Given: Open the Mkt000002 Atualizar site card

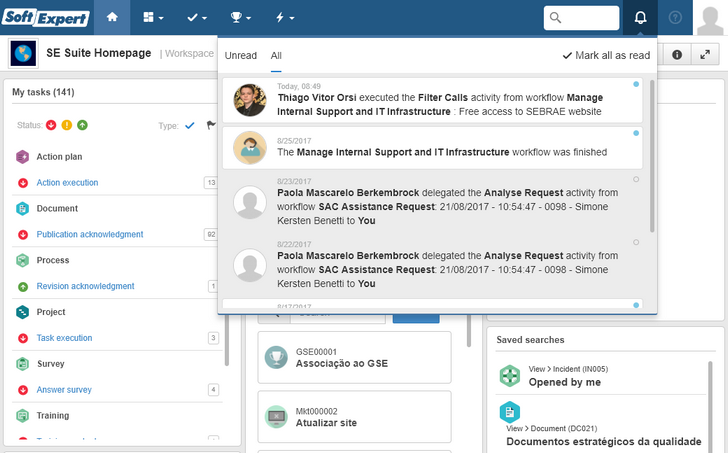Looking at the screenshot, I should [354, 417].
